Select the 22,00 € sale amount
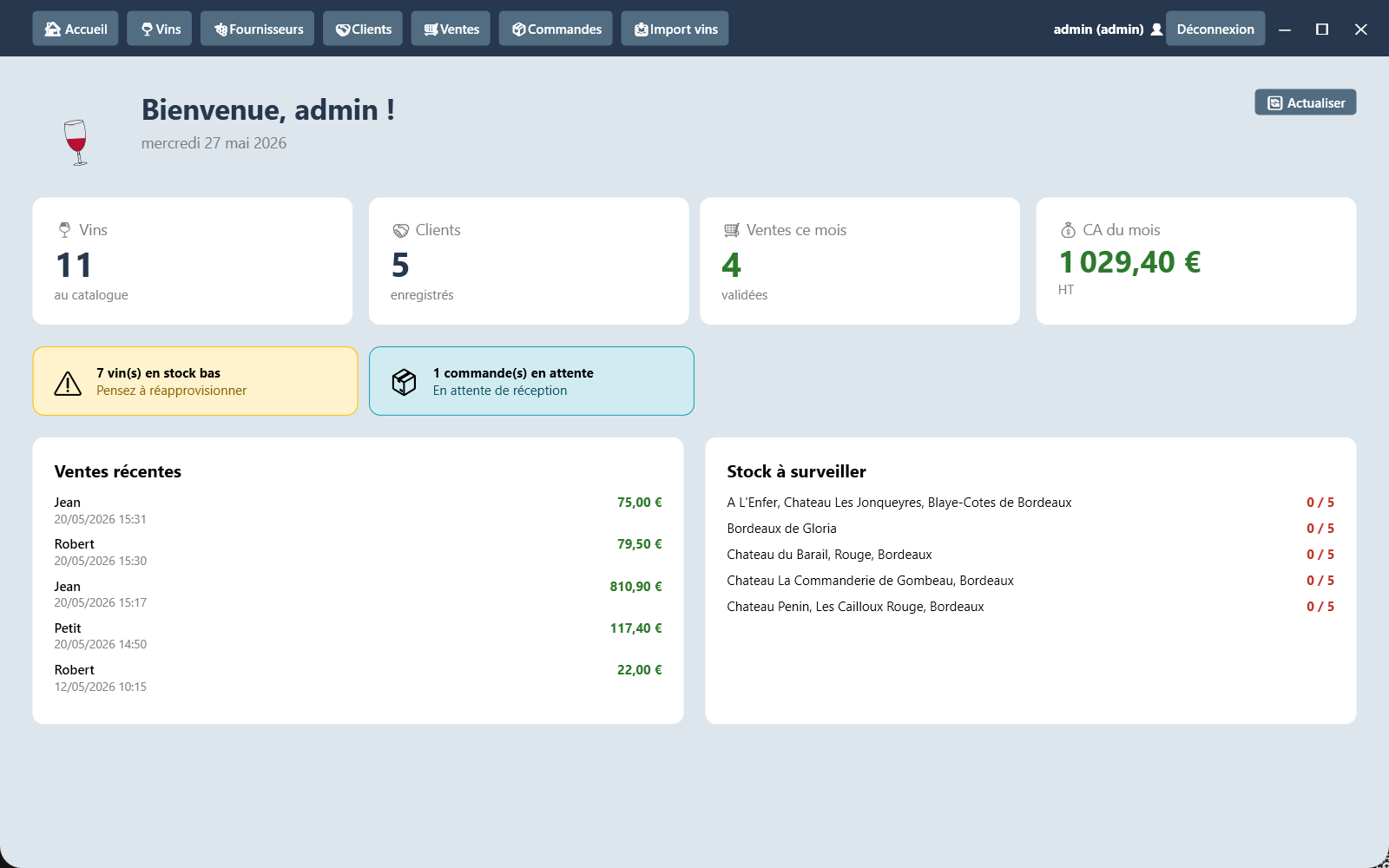 pos(639,670)
